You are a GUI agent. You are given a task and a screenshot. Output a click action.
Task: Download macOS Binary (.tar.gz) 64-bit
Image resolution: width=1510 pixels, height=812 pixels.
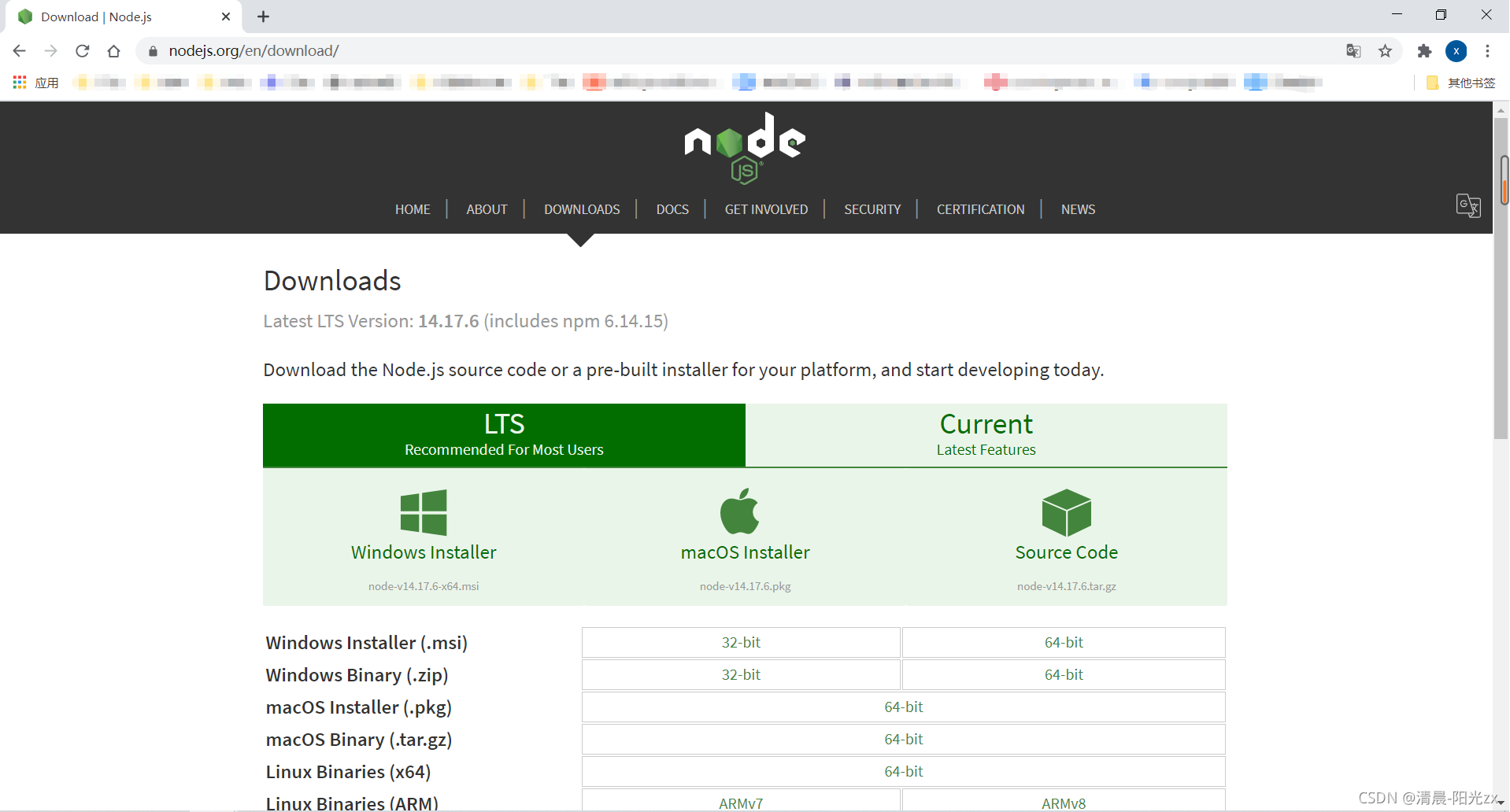coord(904,739)
